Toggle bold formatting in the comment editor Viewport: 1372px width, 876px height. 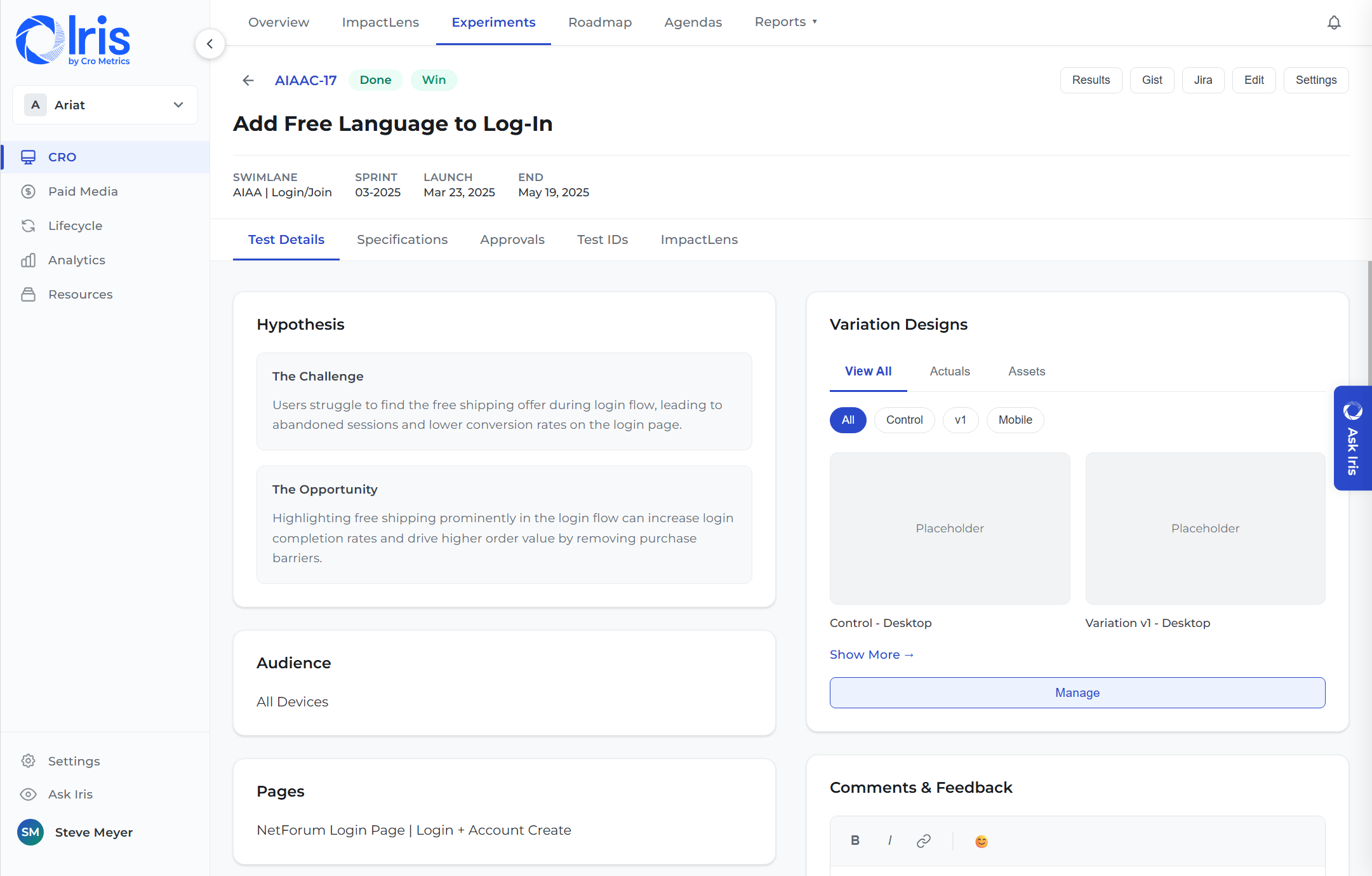point(855,840)
